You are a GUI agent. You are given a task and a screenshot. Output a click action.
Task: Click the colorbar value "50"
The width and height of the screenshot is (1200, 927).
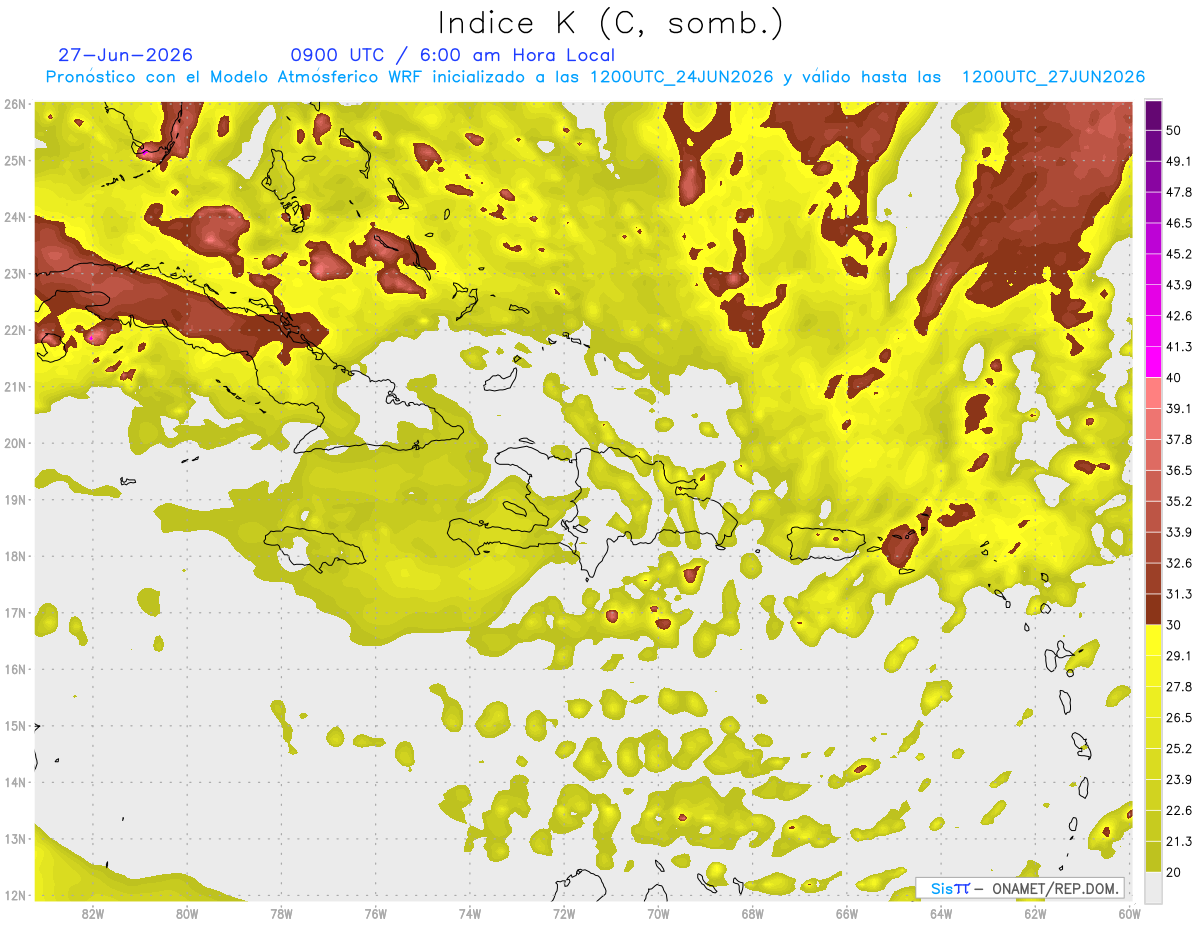point(1174,130)
